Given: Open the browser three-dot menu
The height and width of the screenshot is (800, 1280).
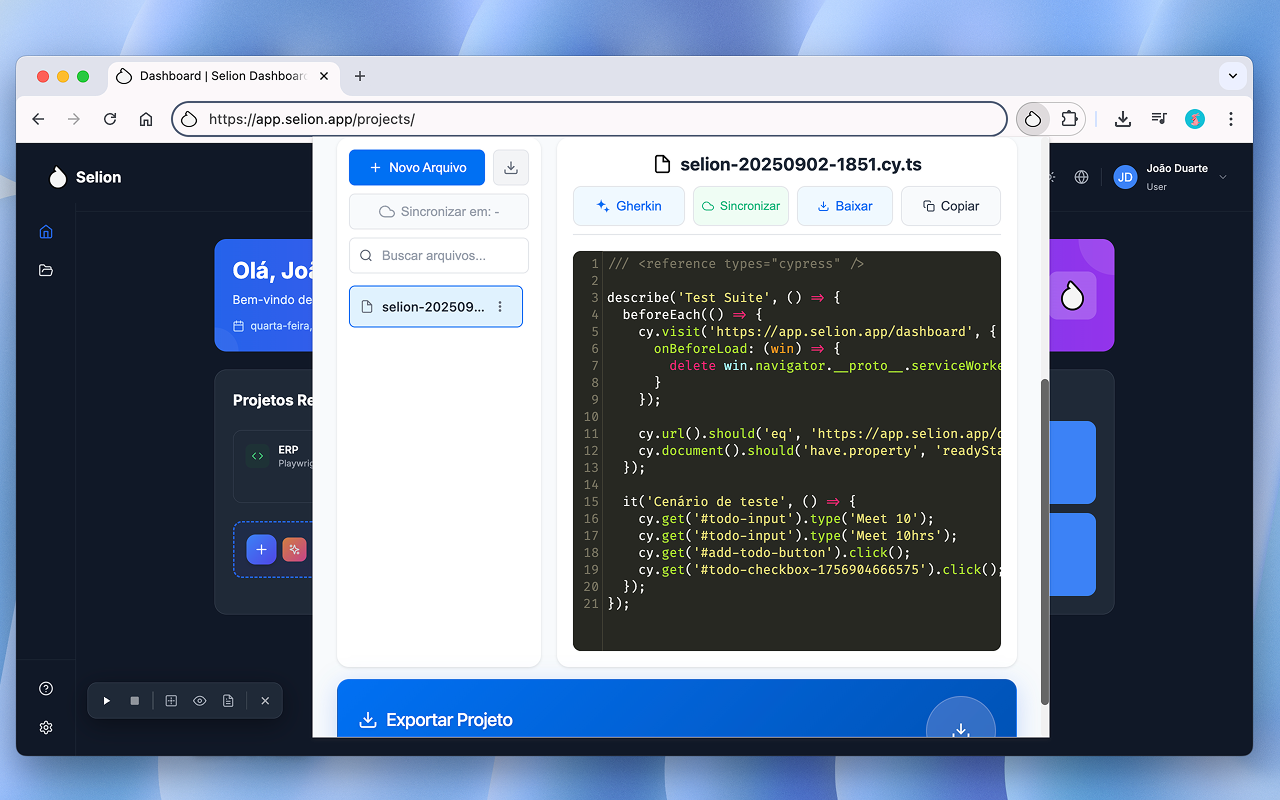Looking at the screenshot, I should (1231, 119).
